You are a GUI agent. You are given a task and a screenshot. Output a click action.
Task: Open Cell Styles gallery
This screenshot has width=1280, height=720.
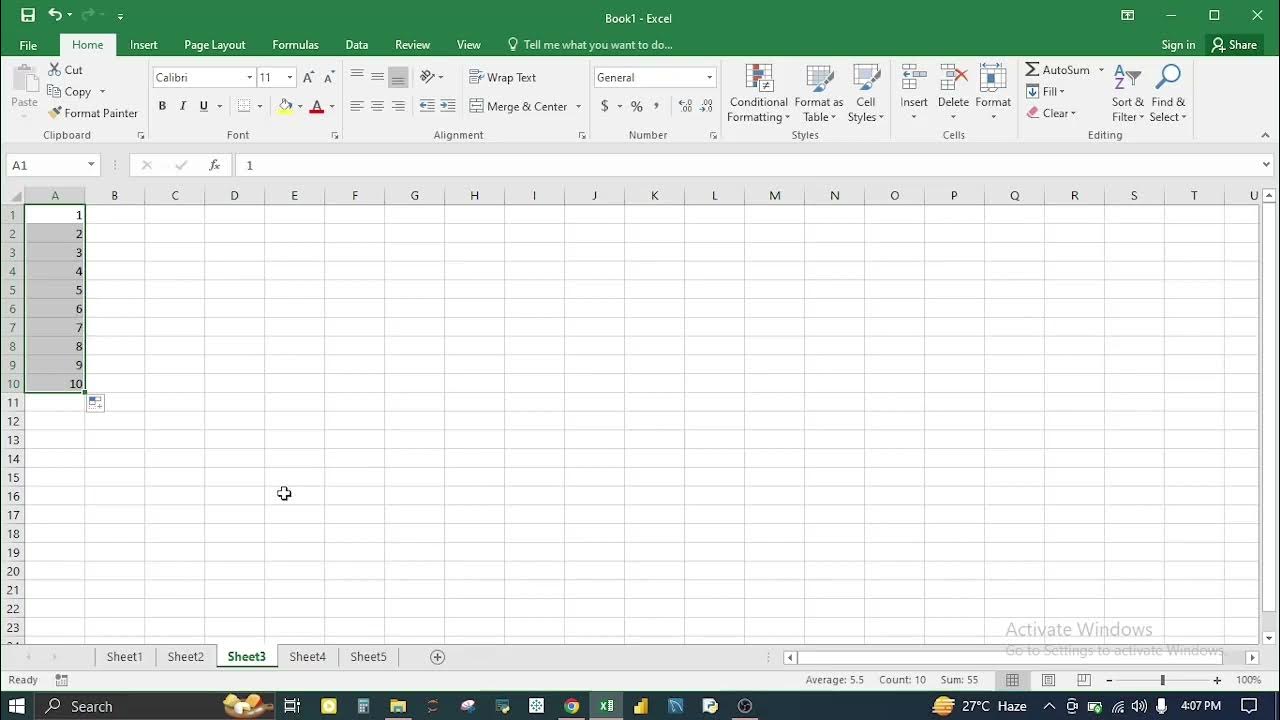coord(866,94)
